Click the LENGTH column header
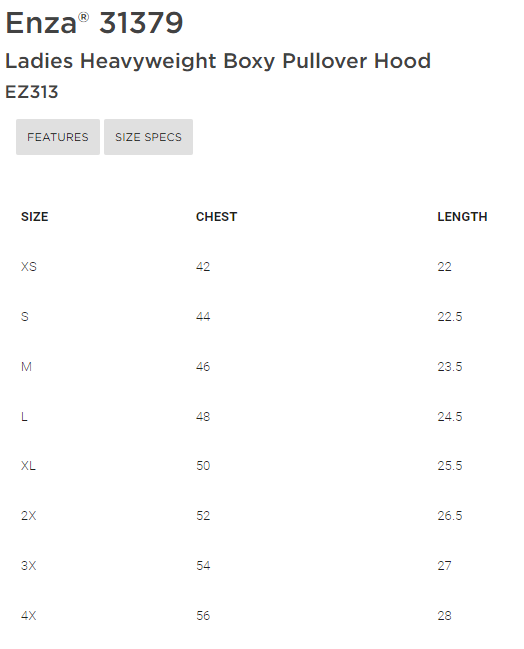Screen dimensions: 524x649 click(462, 216)
